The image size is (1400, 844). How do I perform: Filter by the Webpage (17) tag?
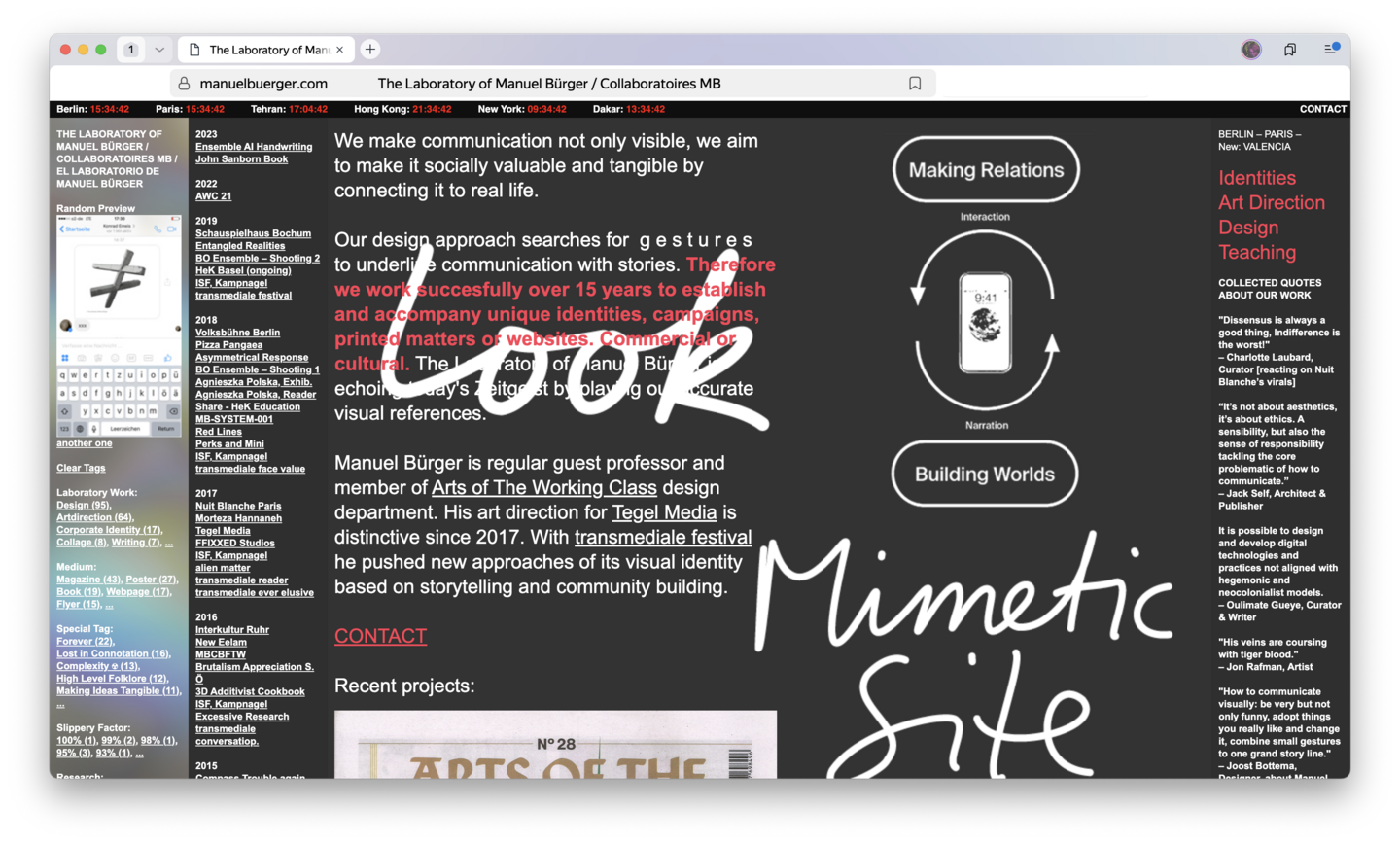pyautogui.click(x=139, y=592)
